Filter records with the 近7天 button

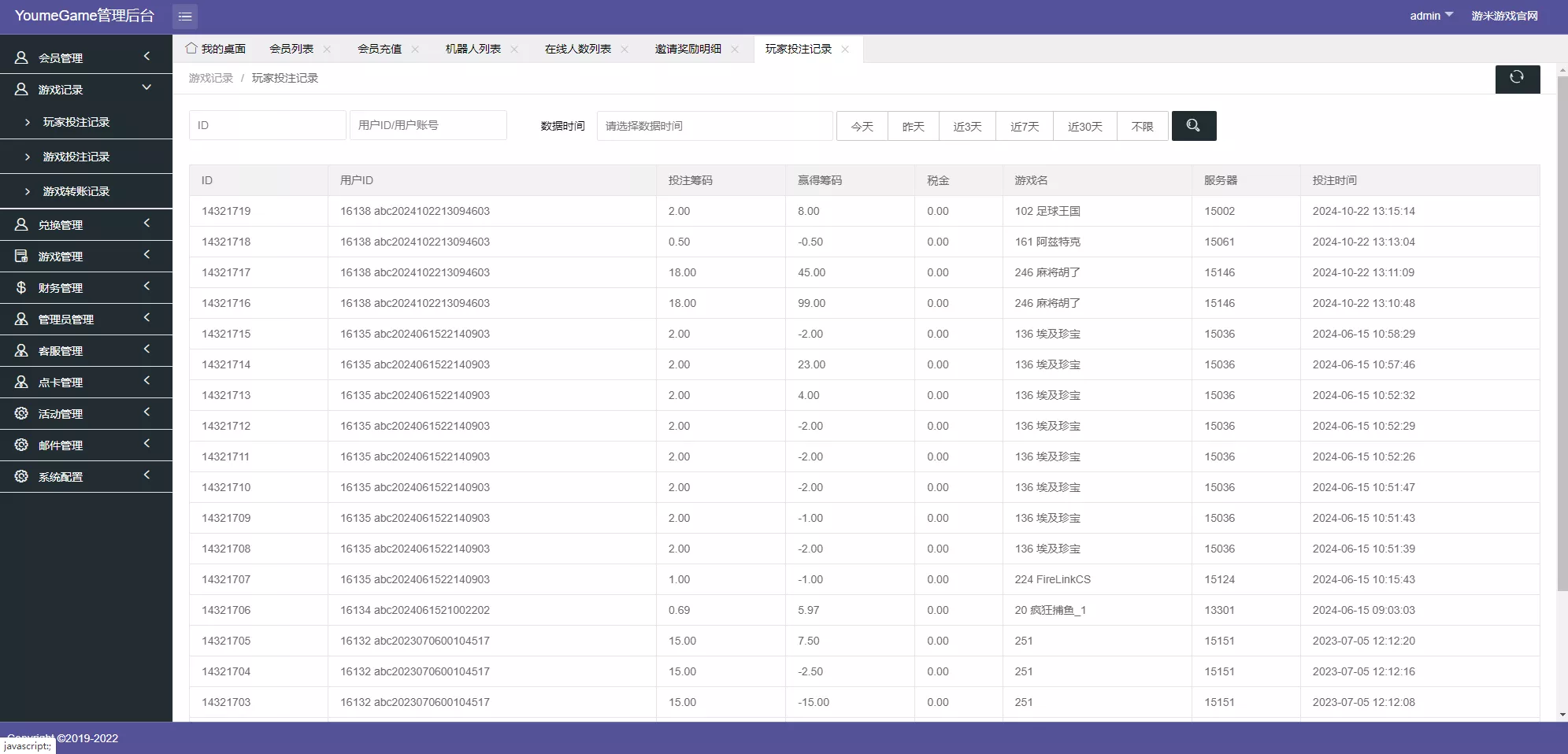(1024, 125)
